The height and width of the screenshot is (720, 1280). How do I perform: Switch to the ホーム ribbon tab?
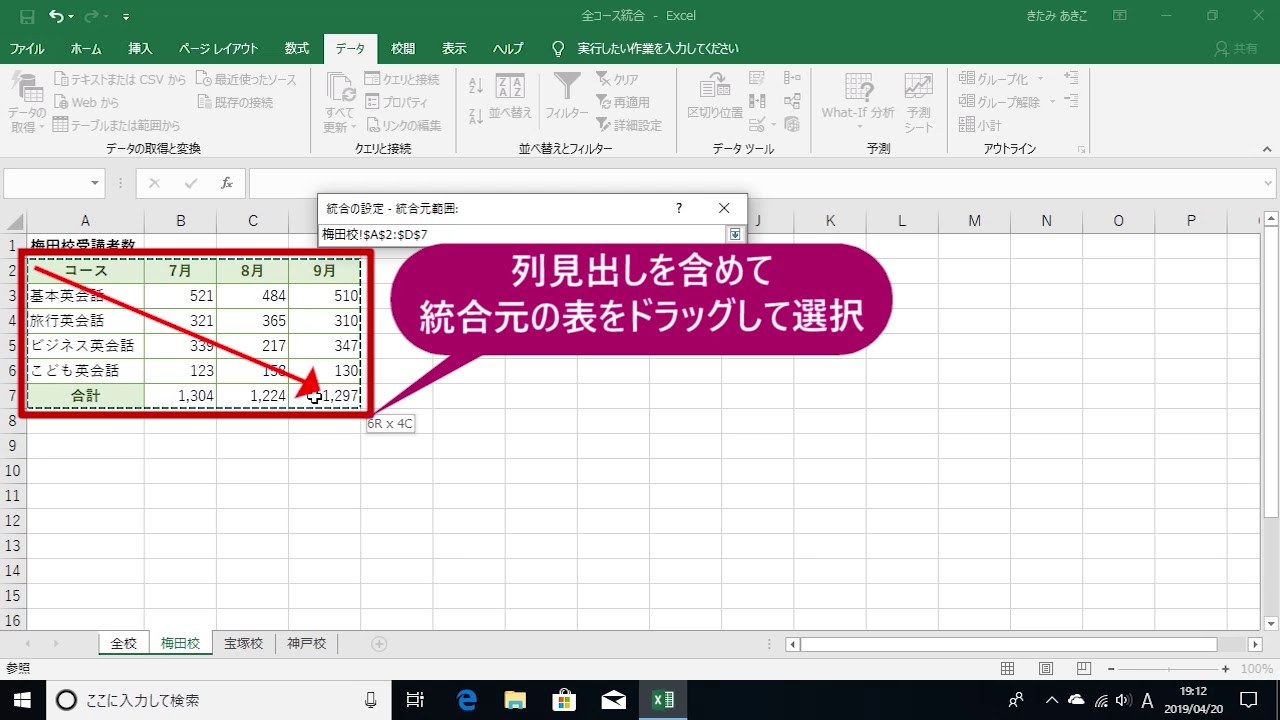point(86,49)
